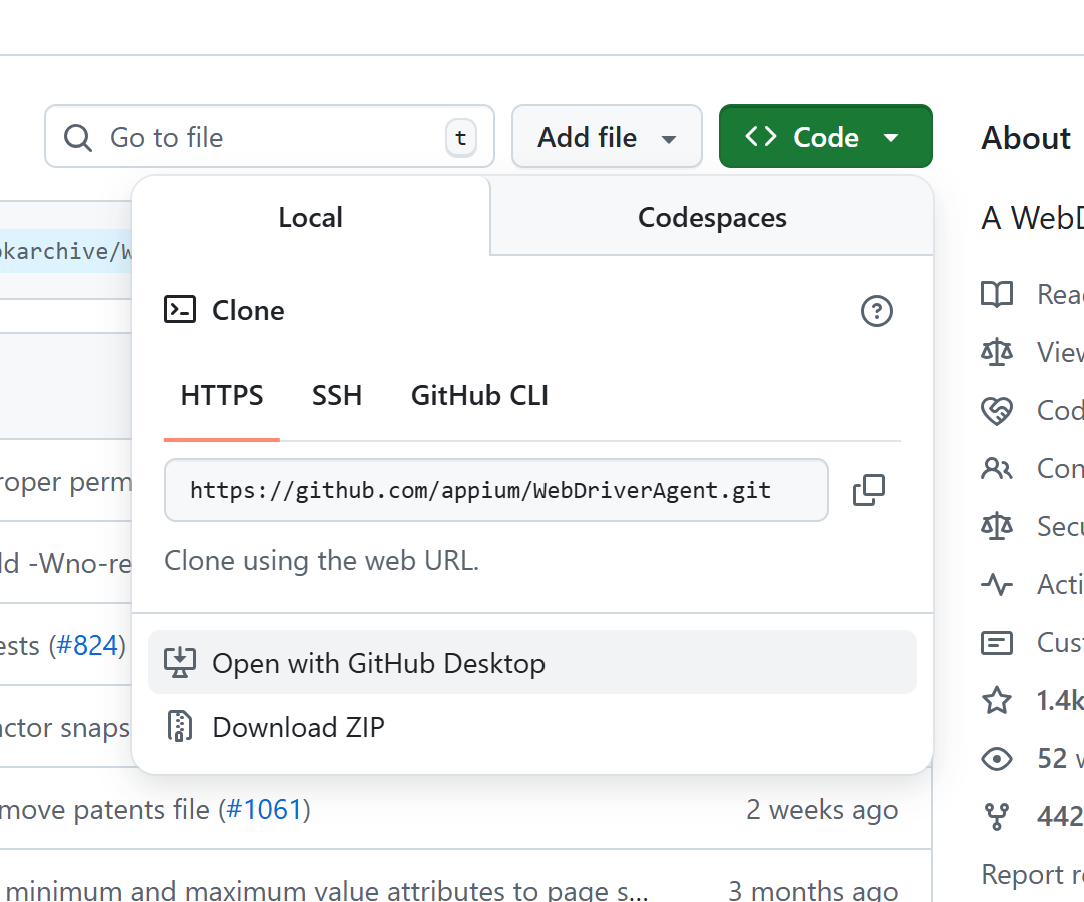Image resolution: width=1084 pixels, height=902 pixels.
Task: Click the forks icon showing 442
Action: tap(997, 817)
